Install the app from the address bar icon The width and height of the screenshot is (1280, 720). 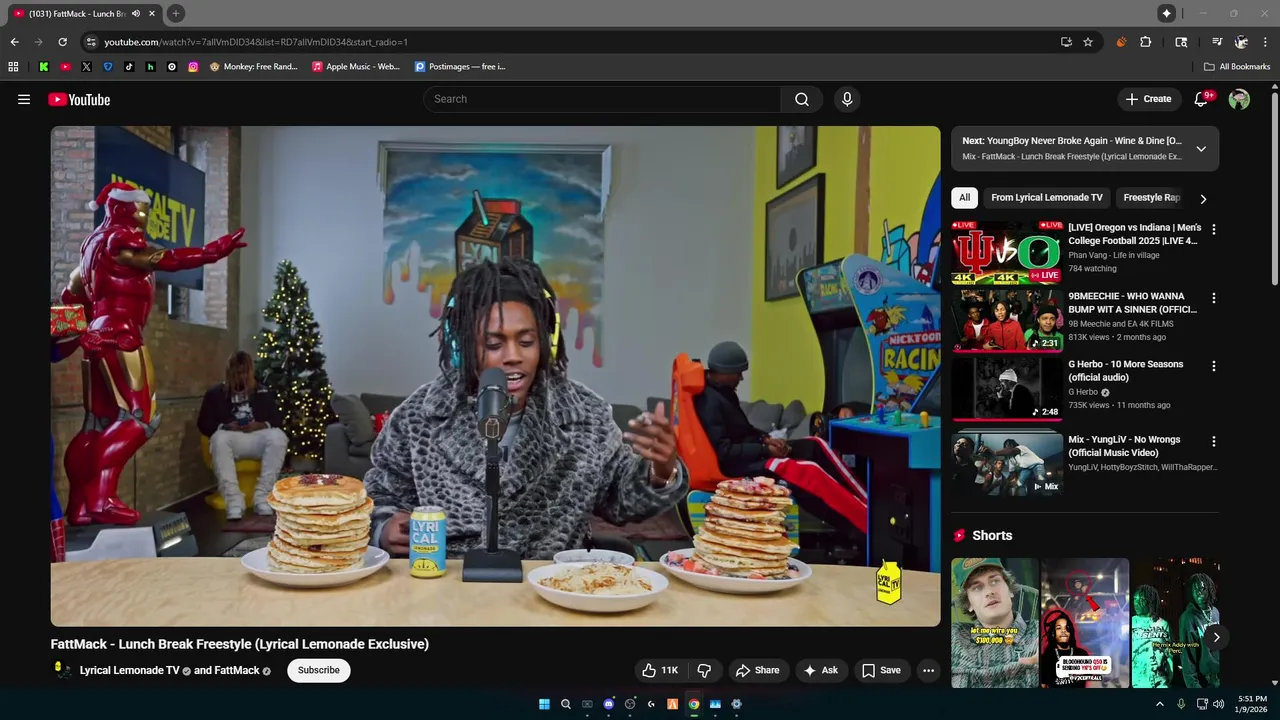click(x=1066, y=42)
